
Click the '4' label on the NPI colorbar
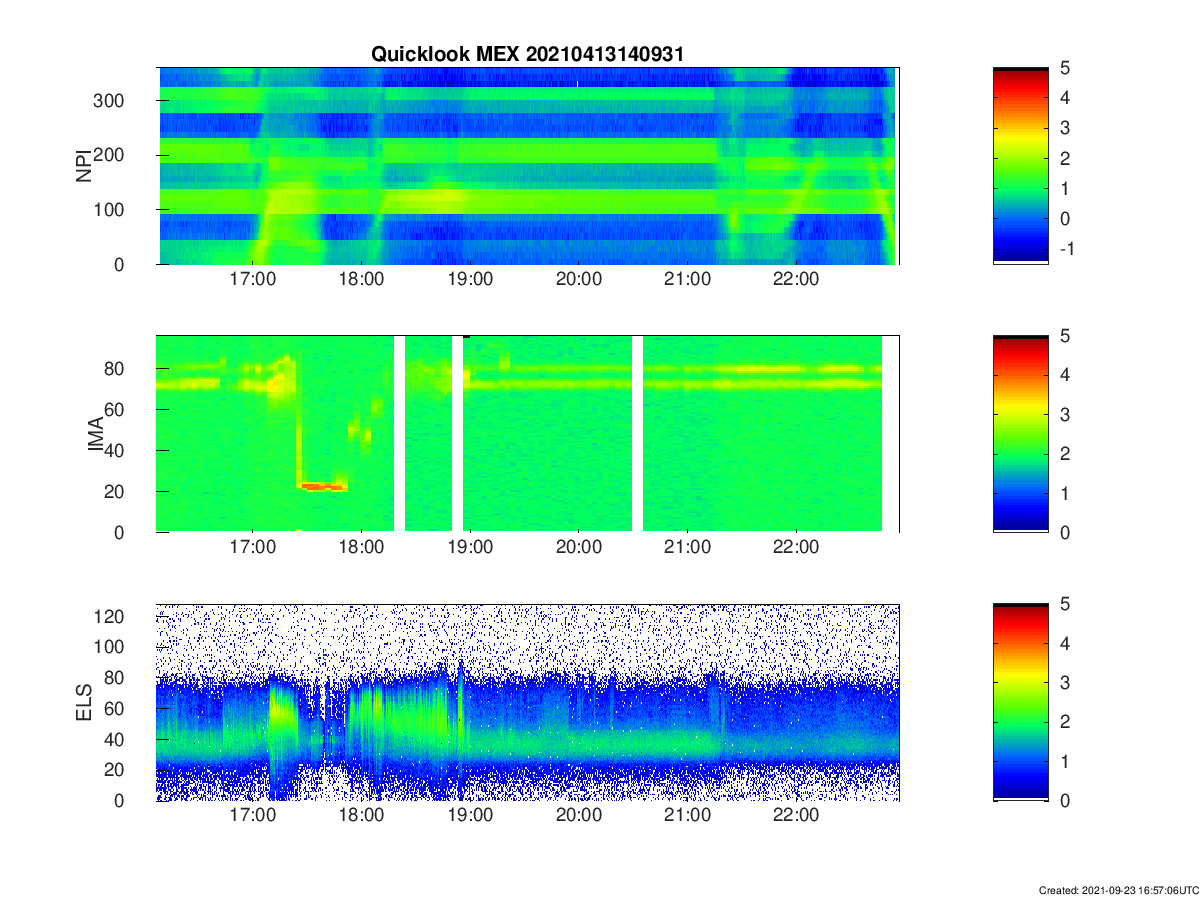coord(1065,98)
